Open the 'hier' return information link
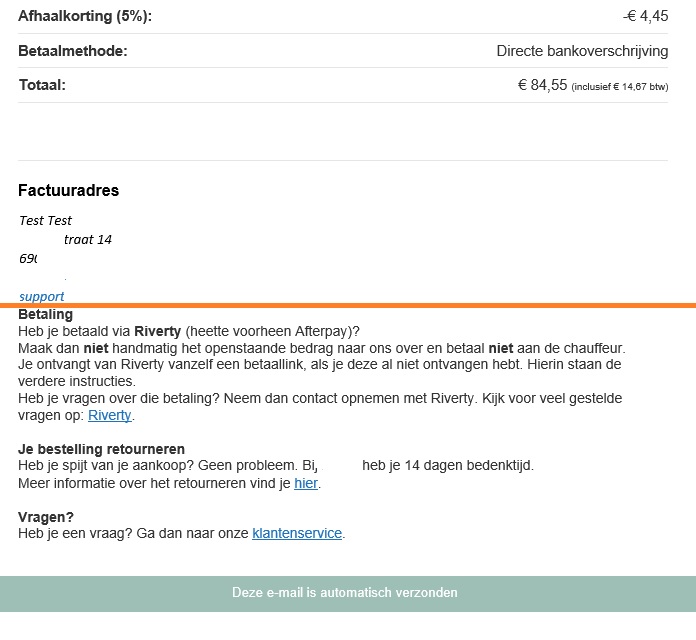696x640 pixels. pyautogui.click(x=306, y=483)
